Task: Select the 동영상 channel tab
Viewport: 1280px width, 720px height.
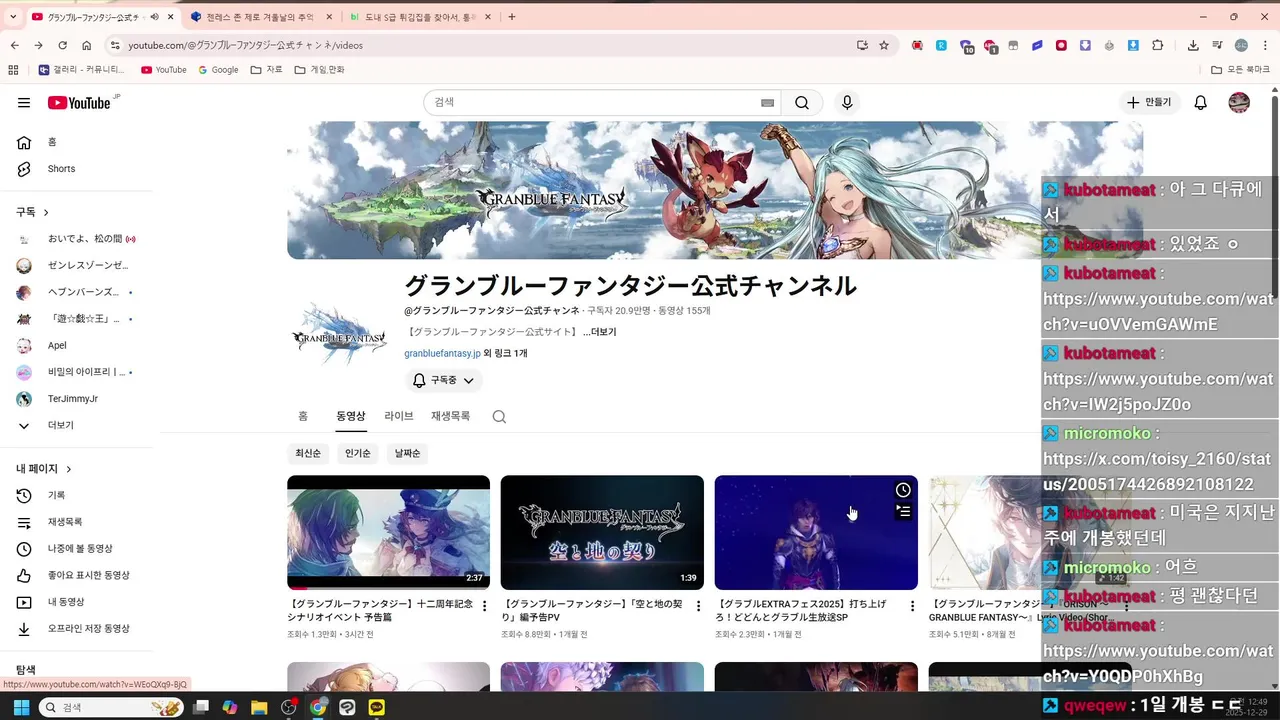Action: tap(350, 416)
